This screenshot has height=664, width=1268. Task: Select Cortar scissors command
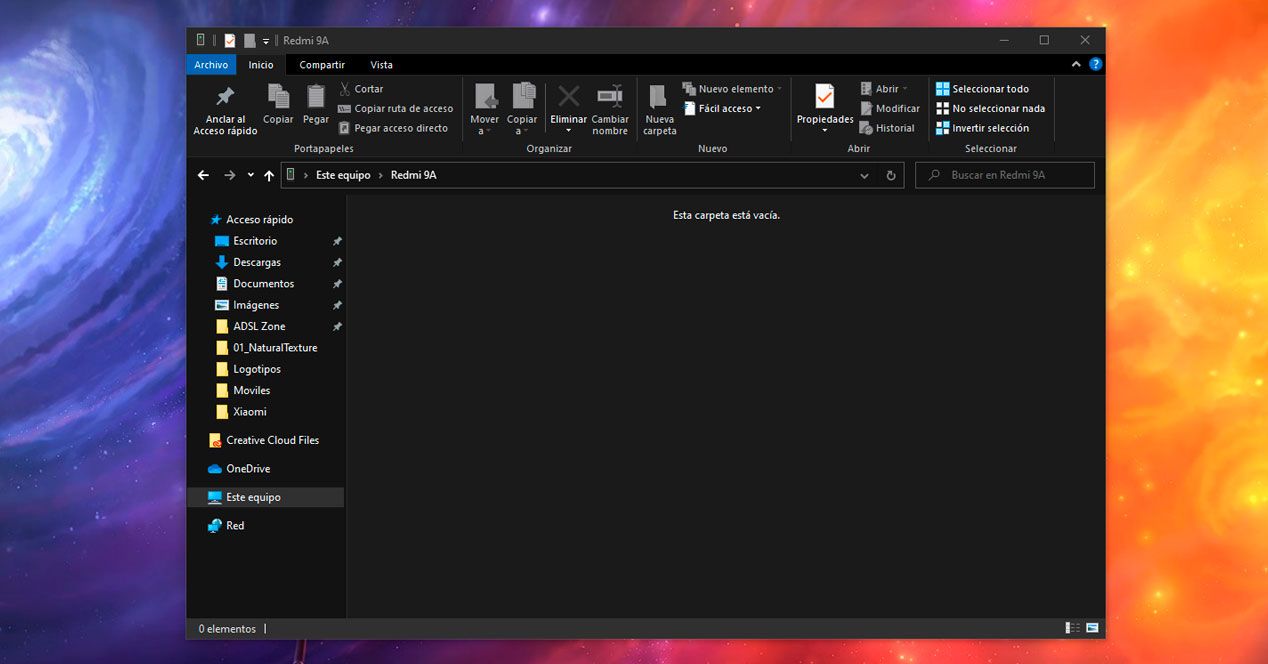pyautogui.click(x=361, y=89)
